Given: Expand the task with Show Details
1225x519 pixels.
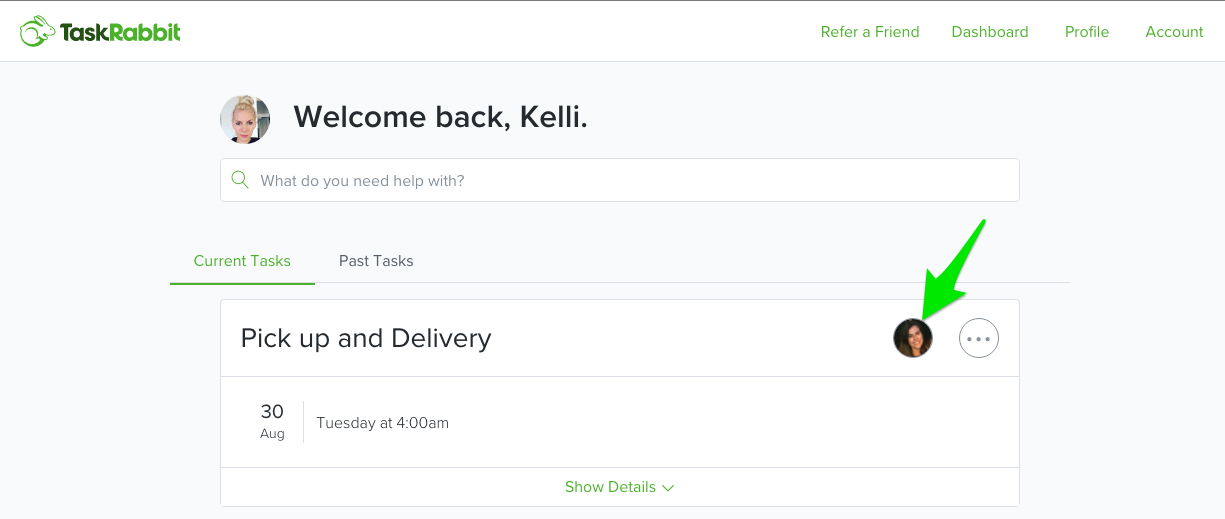Looking at the screenshot, I should coord(620,487).
